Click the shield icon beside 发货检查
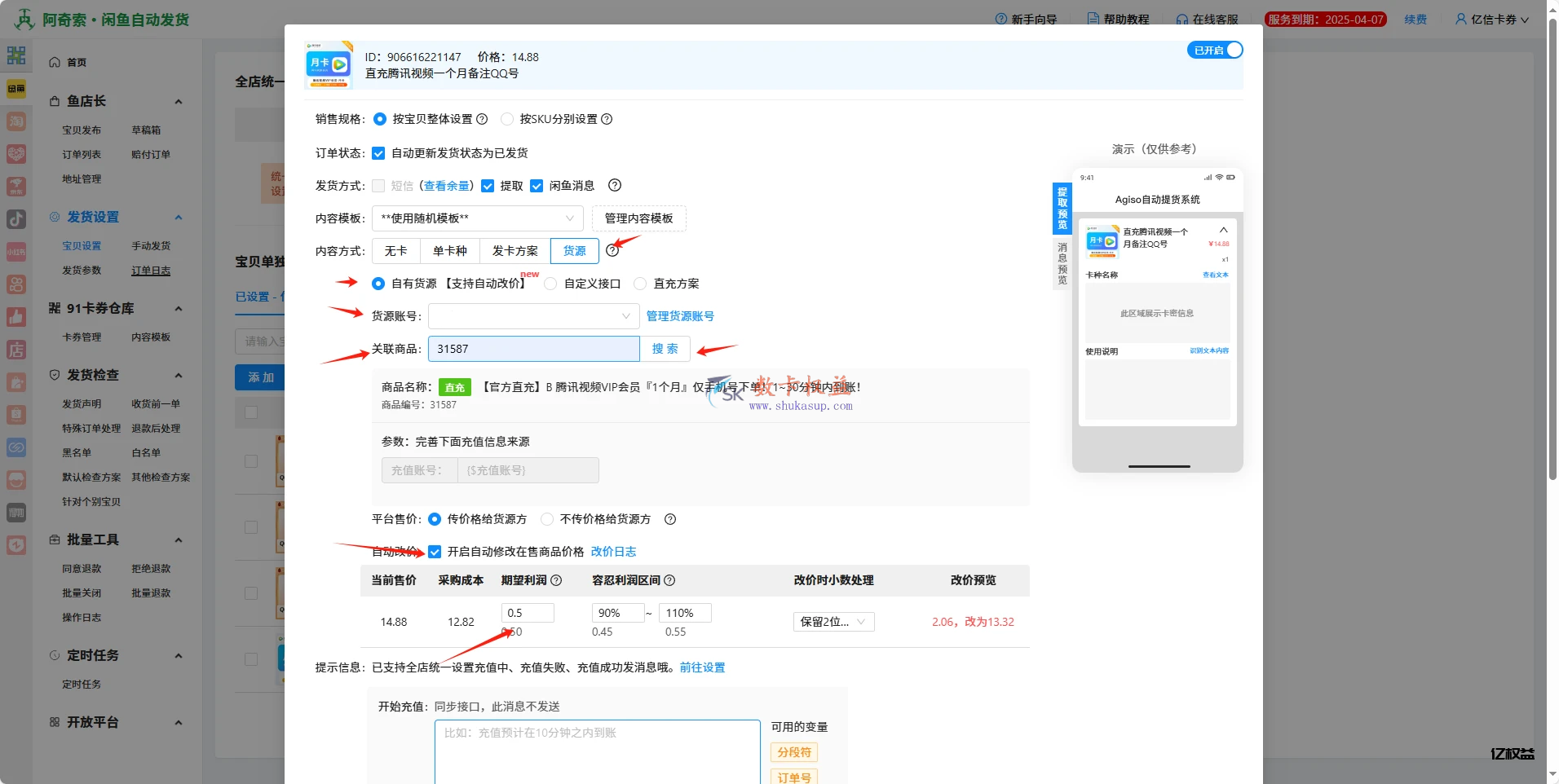 click(55, 375)
